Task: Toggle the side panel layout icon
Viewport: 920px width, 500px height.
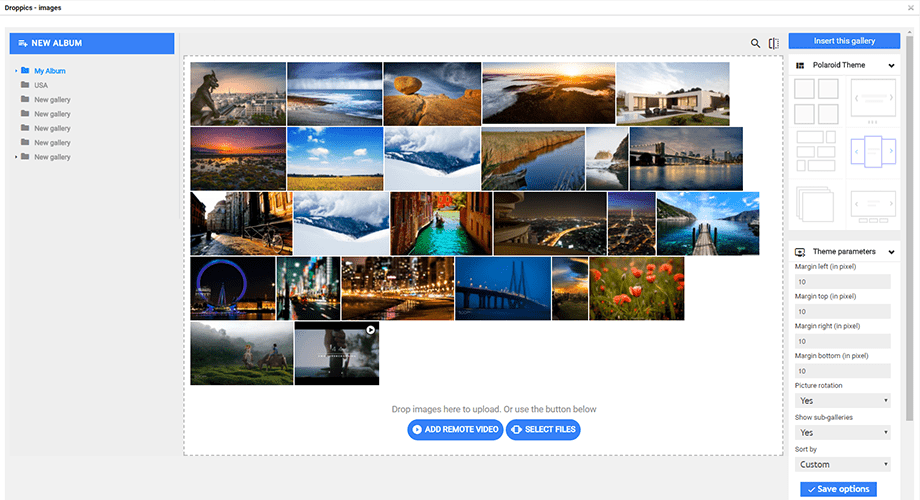Action: point(774,44)
